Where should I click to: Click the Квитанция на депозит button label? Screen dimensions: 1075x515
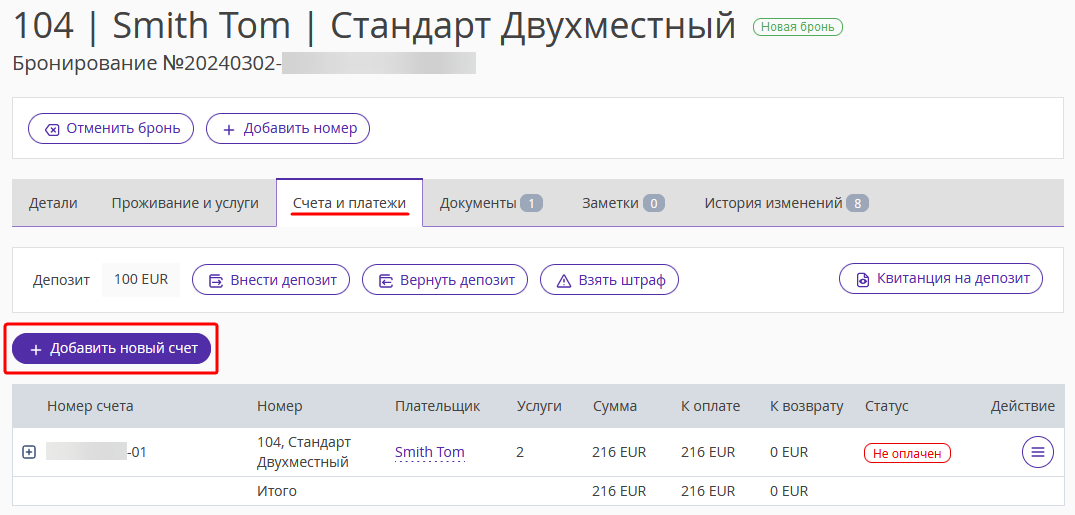[x=953, y=278]
